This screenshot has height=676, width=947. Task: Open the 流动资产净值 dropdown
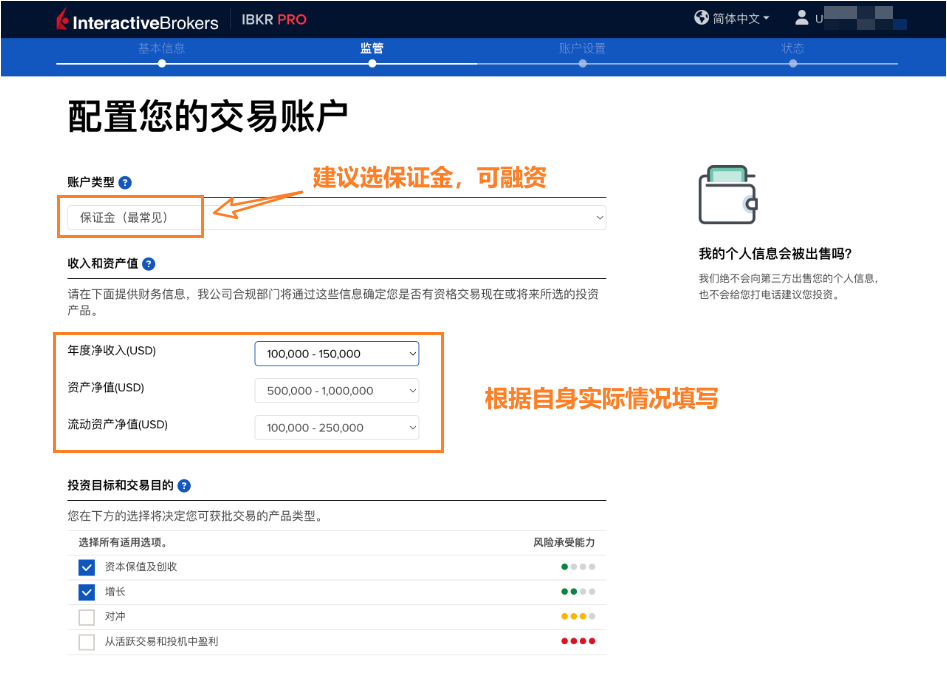337,428
